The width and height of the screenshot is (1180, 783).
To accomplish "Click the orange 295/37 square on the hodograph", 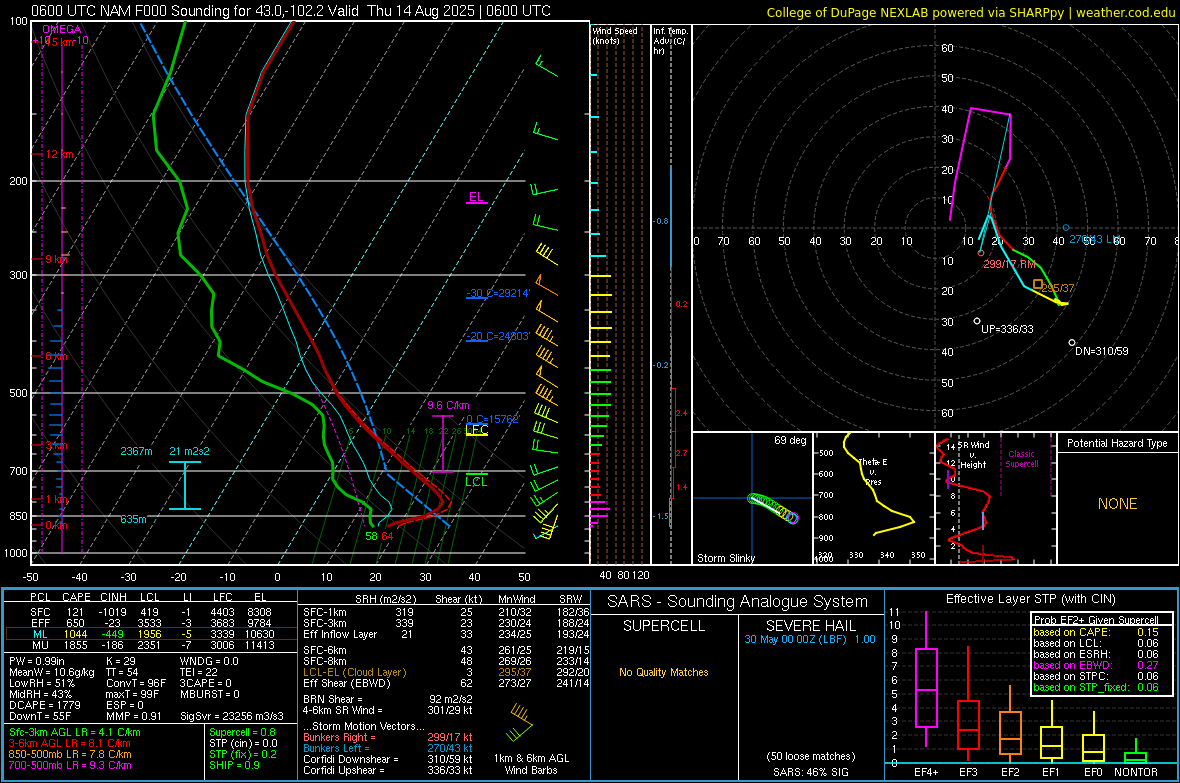I will pos(1039,284).
